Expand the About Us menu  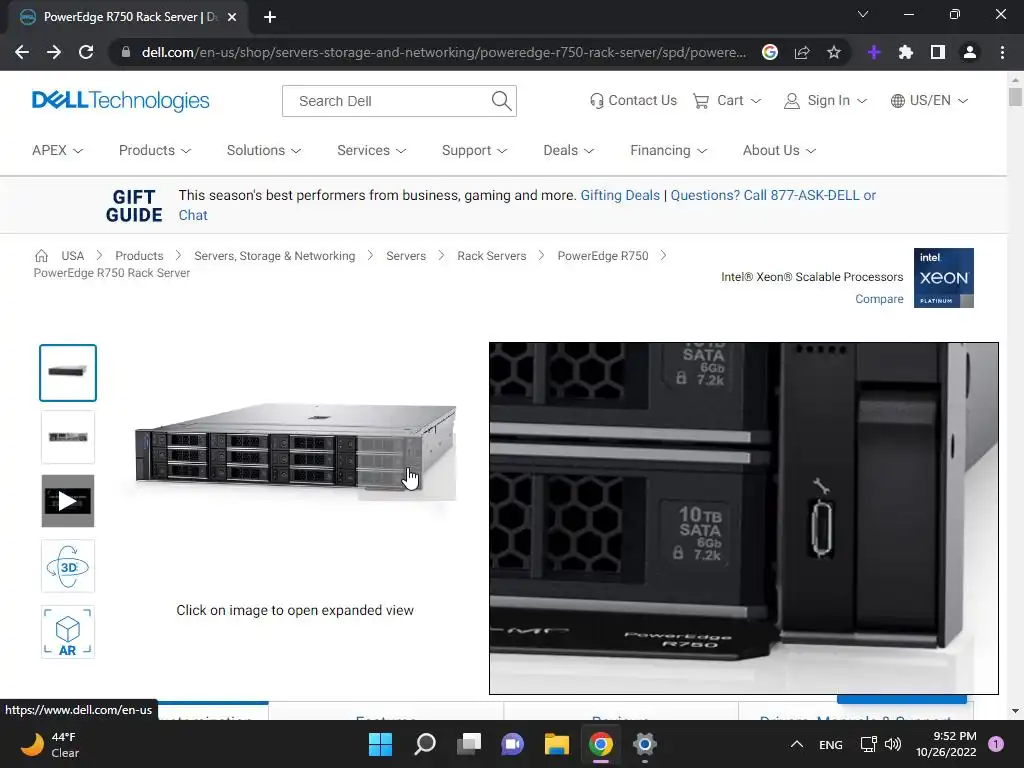[779, 150]
